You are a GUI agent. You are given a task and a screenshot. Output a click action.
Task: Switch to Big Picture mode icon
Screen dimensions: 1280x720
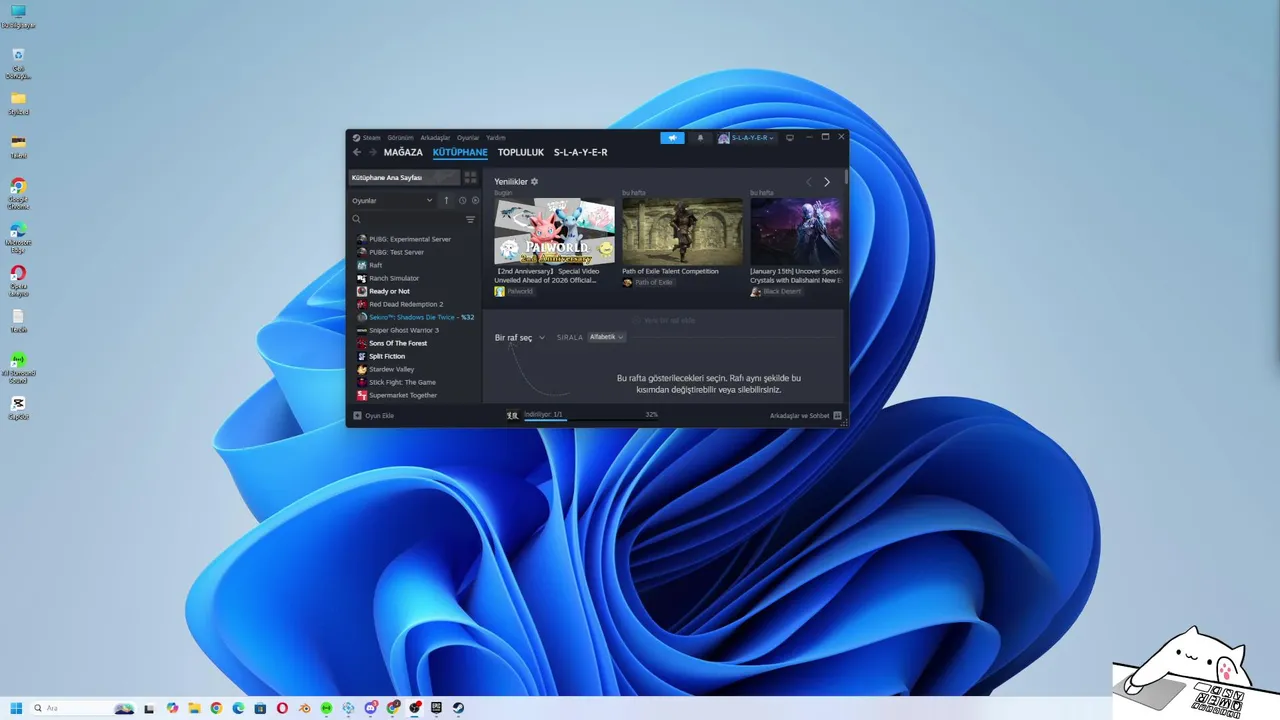pyautogui.click(x=790, y=138)
